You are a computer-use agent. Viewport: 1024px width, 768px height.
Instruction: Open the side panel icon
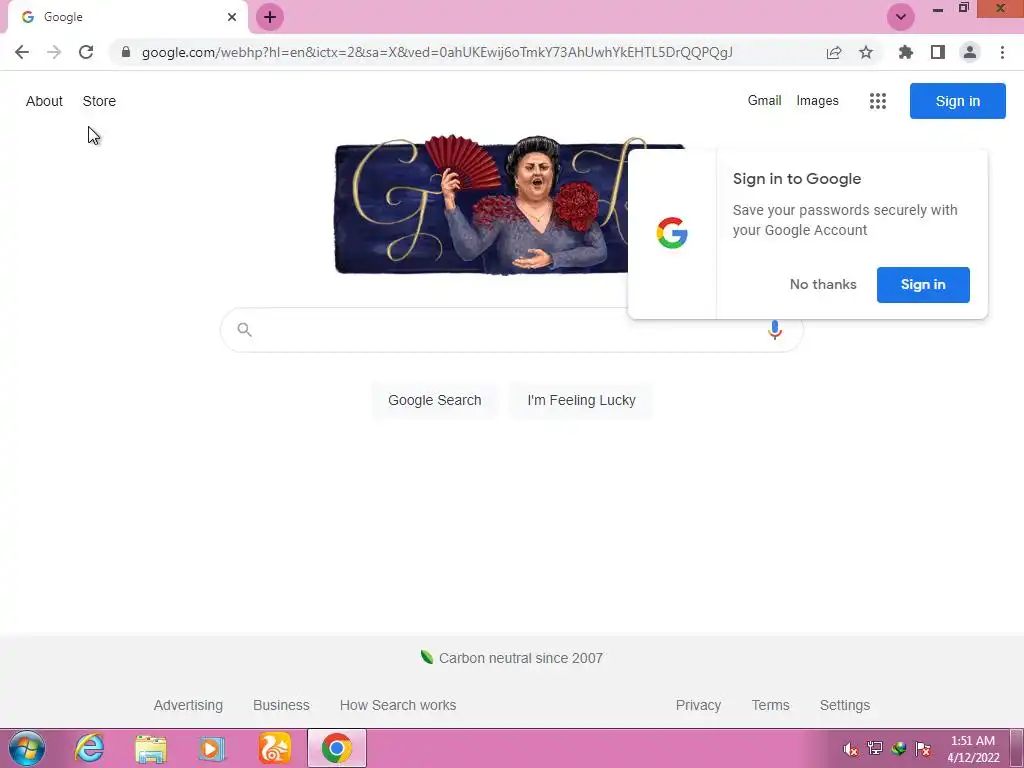point(938,52)
